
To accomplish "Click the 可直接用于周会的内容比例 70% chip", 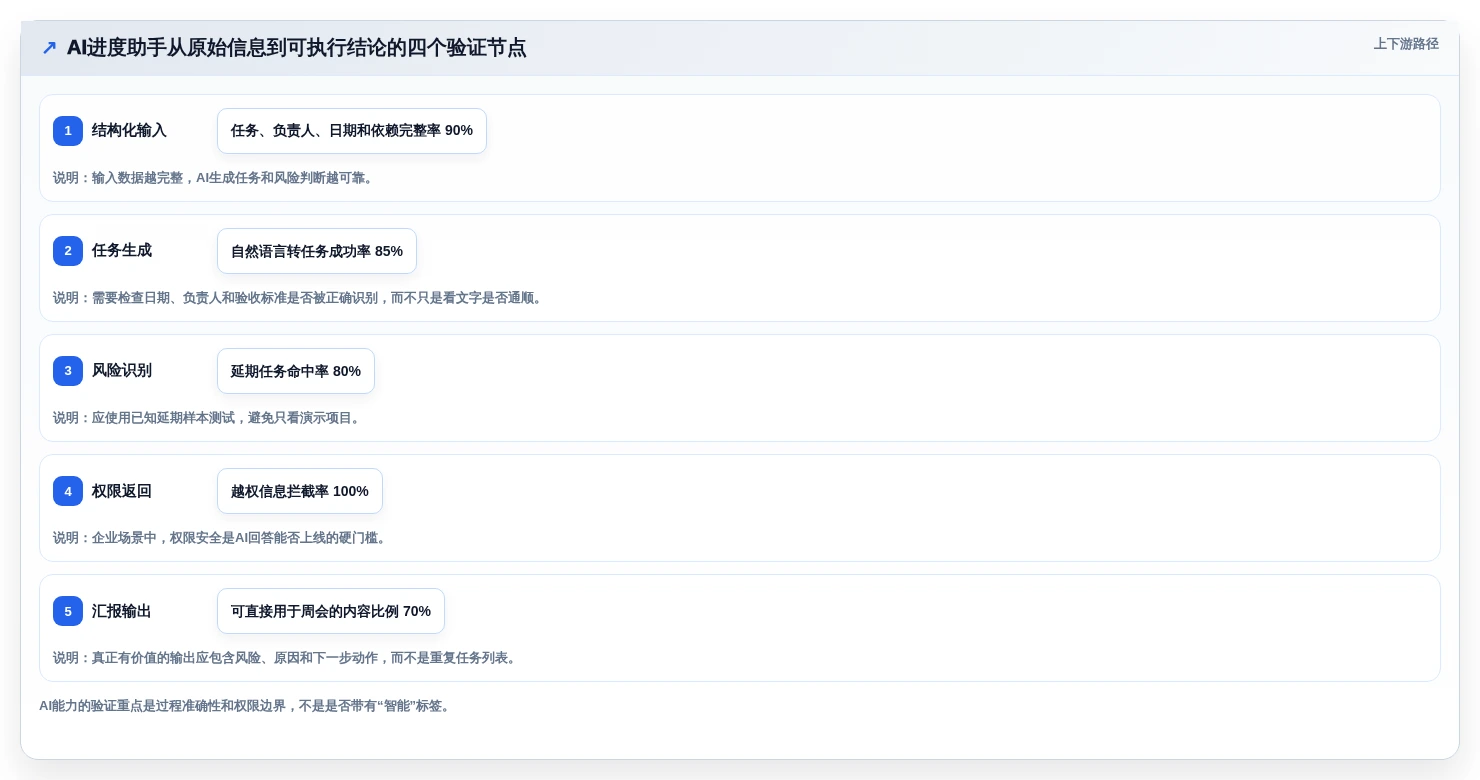I will 331,611.
